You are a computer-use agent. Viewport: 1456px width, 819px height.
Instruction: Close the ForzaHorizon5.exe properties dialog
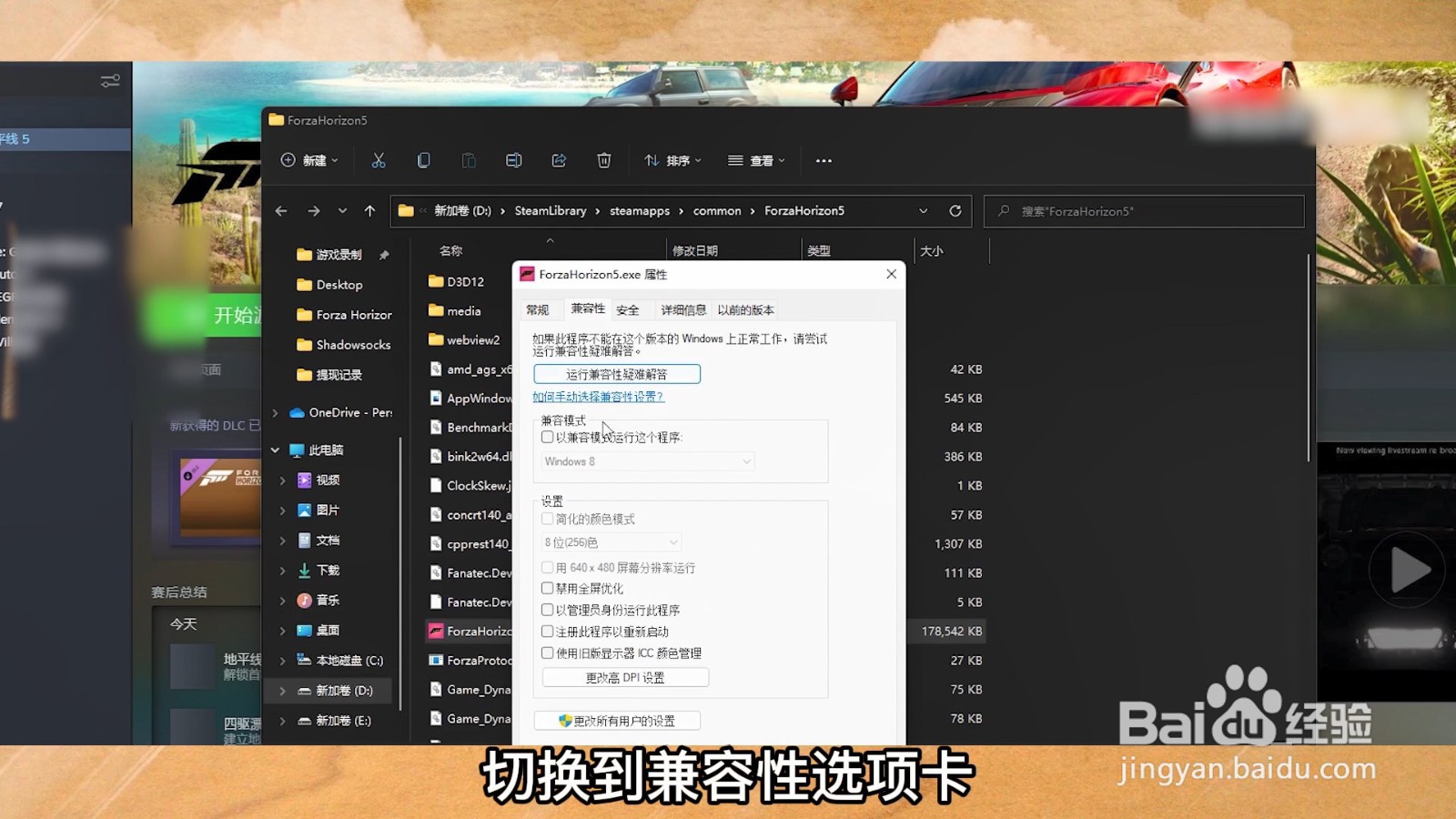point(892,274)
